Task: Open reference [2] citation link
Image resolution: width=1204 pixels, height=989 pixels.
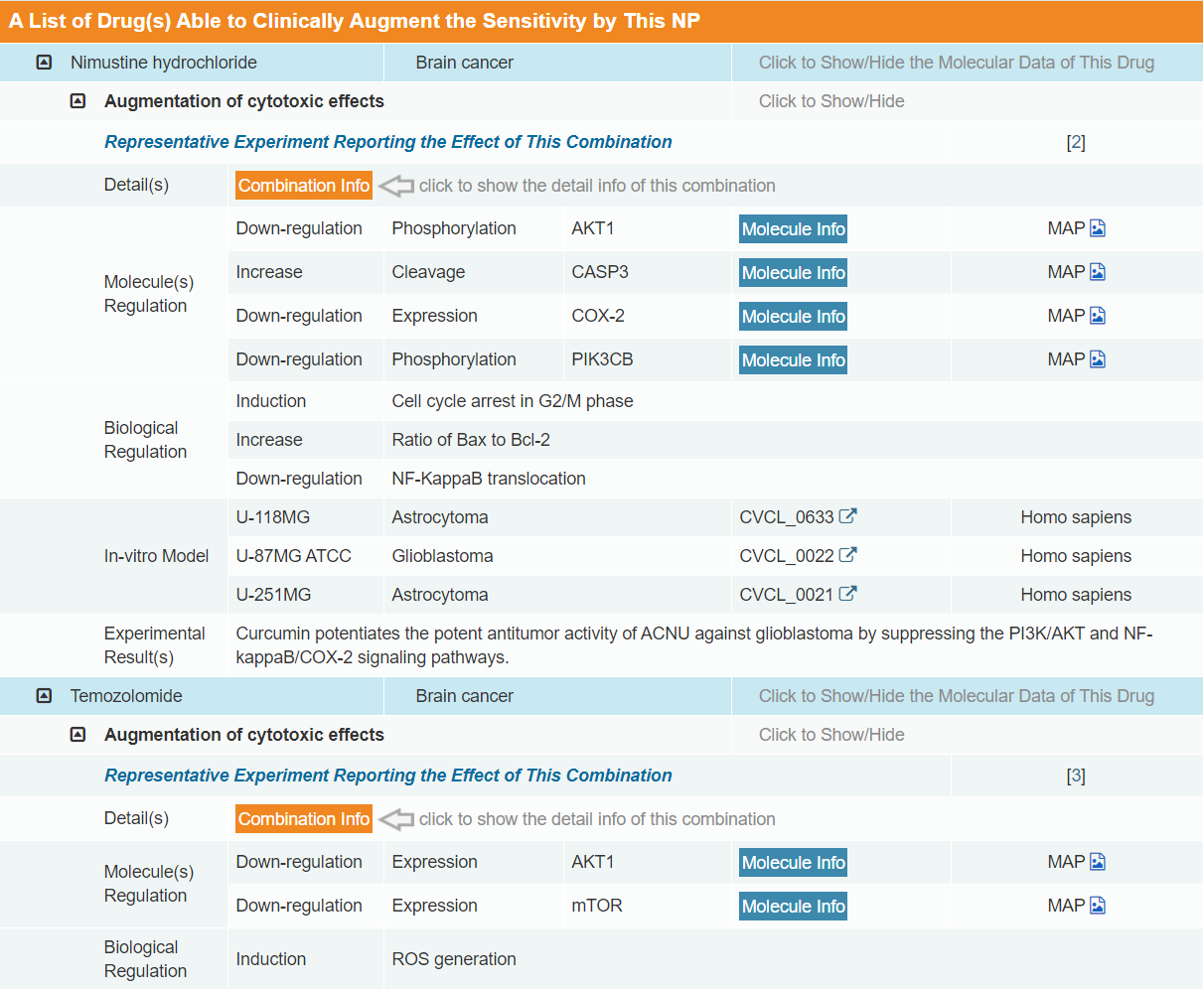Action: (x=1076, y=142)
